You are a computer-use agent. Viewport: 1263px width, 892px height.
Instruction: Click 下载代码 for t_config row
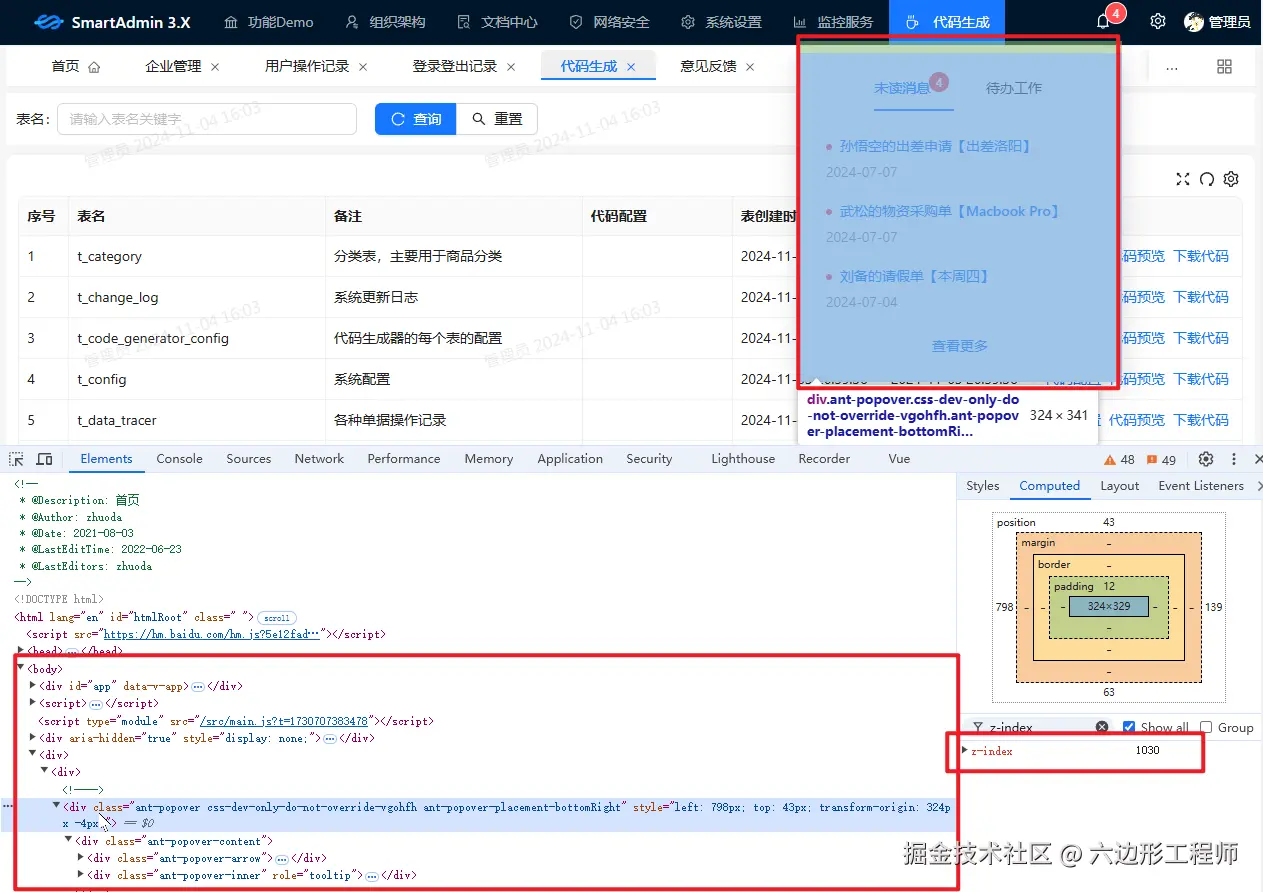click(1201, 379)
